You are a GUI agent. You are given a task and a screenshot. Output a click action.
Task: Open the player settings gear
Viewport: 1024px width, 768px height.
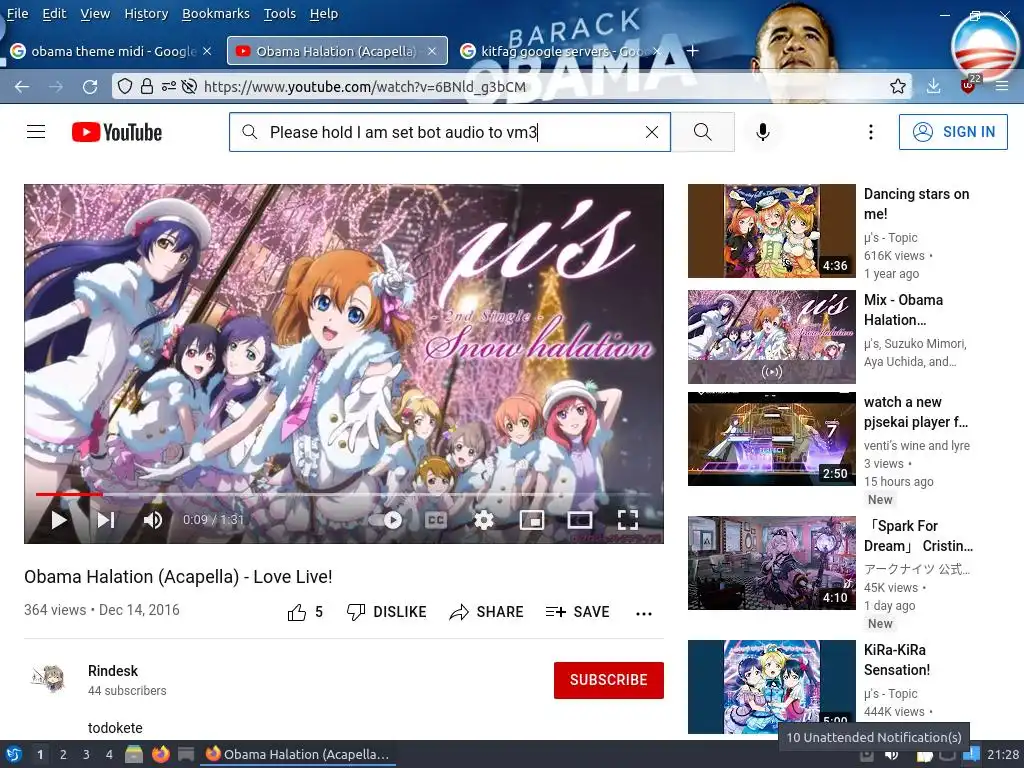click(x=483, y=520)
